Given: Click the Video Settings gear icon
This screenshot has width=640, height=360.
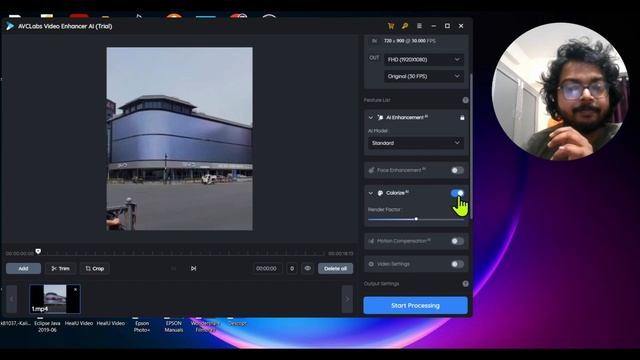Looking at the screenshot, I should coord(371,264).
